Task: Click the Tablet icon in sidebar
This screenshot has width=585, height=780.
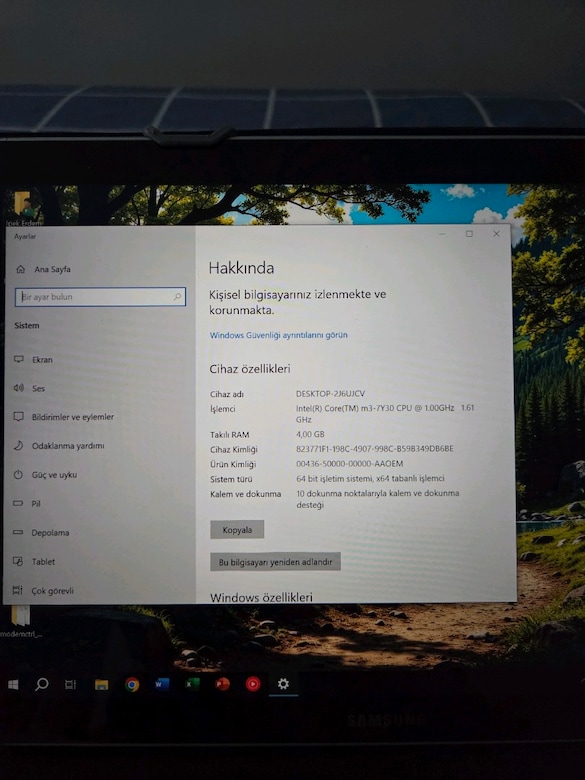Action: [x=17, y=561]
